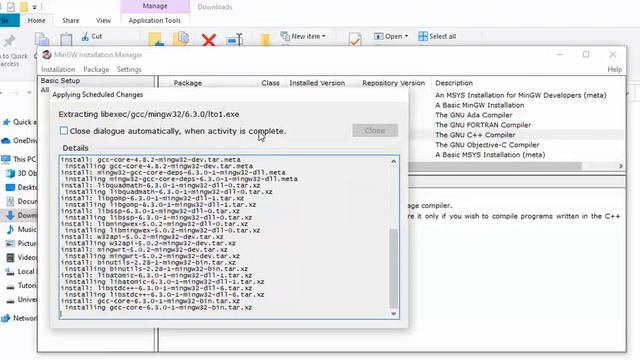Click the Properties checkmark icon in Explorer

(x=355, y=39)
